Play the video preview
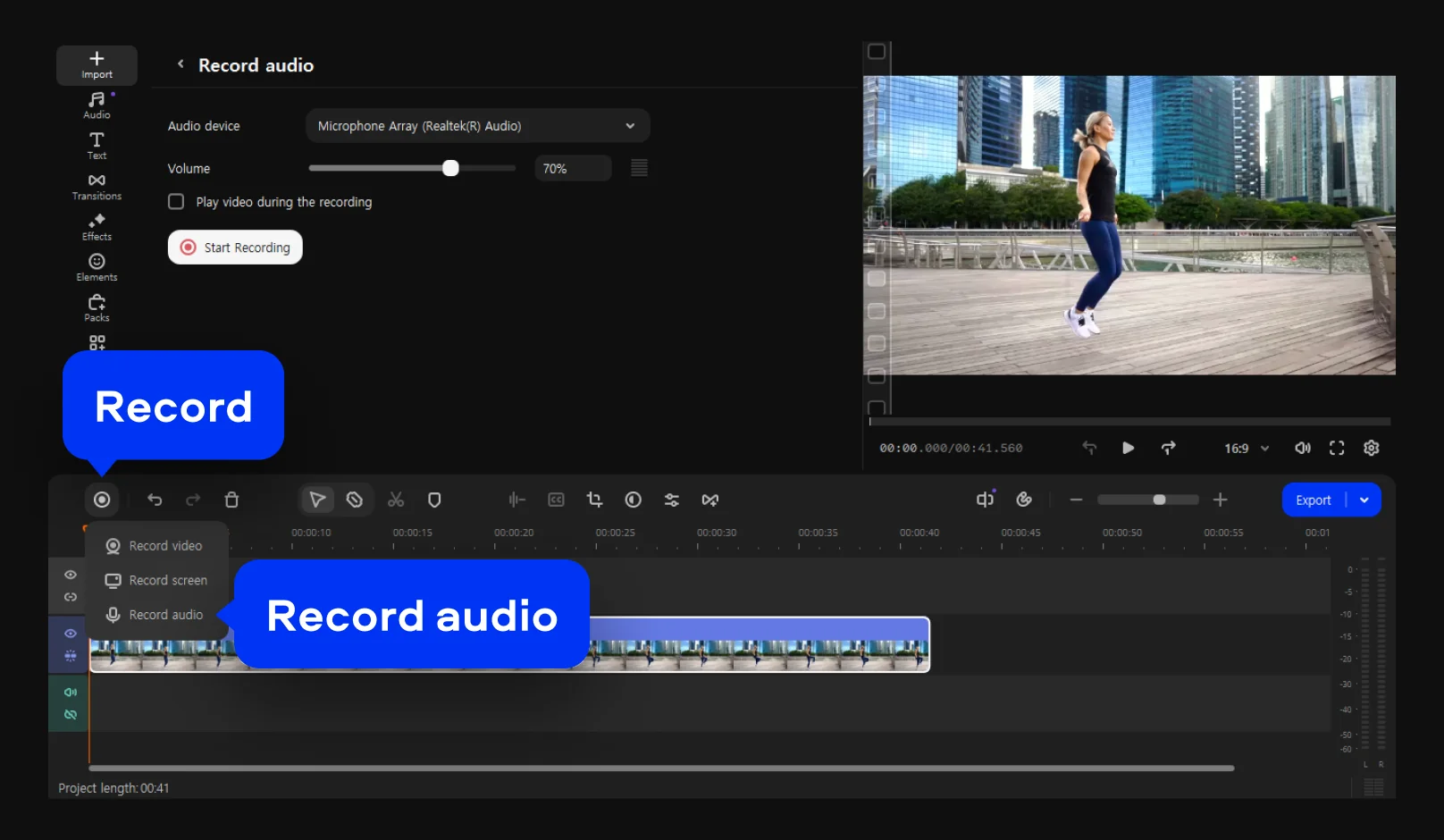The width and height of the screenshot is (1444, 840). pyautogui.click(x=1128, y=448)
